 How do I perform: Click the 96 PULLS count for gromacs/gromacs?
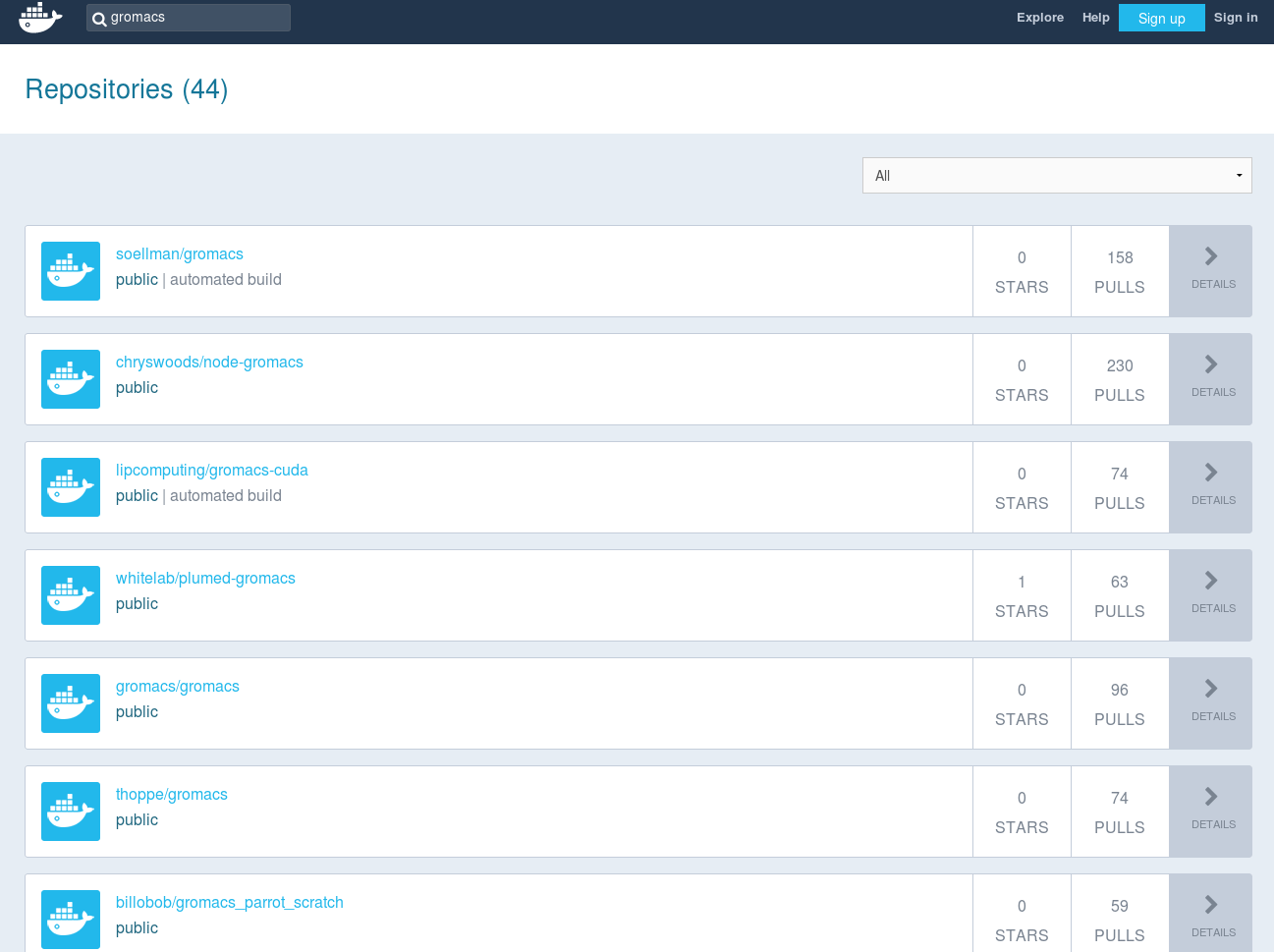point(1120,703)
